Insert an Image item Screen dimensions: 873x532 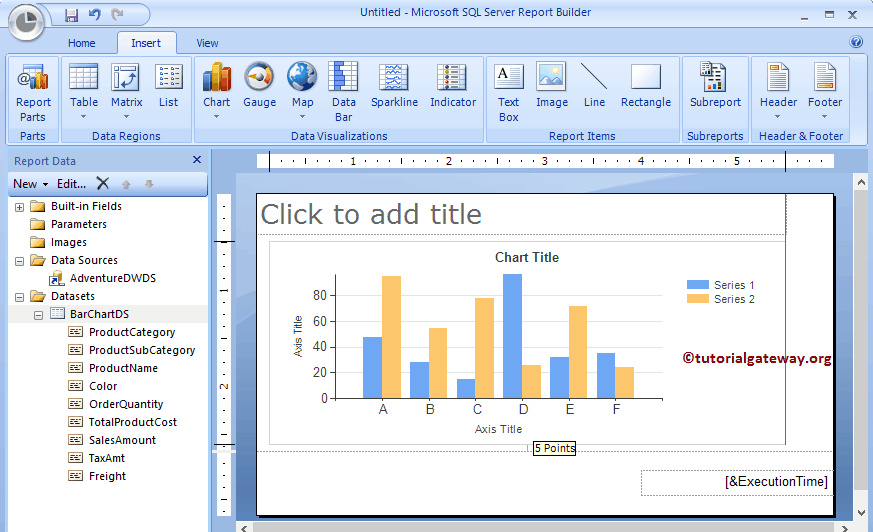click(552, 85)
